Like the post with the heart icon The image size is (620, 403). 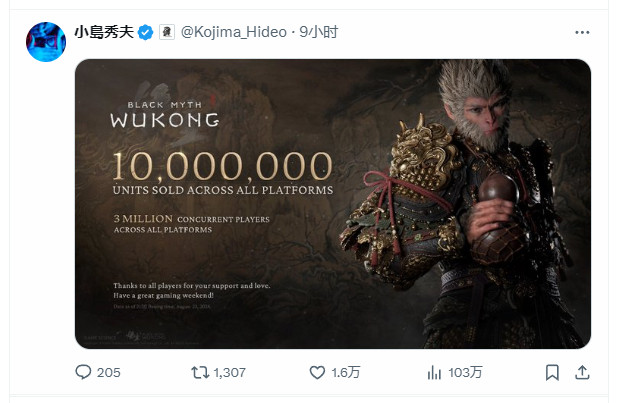(x=317, y=372)
